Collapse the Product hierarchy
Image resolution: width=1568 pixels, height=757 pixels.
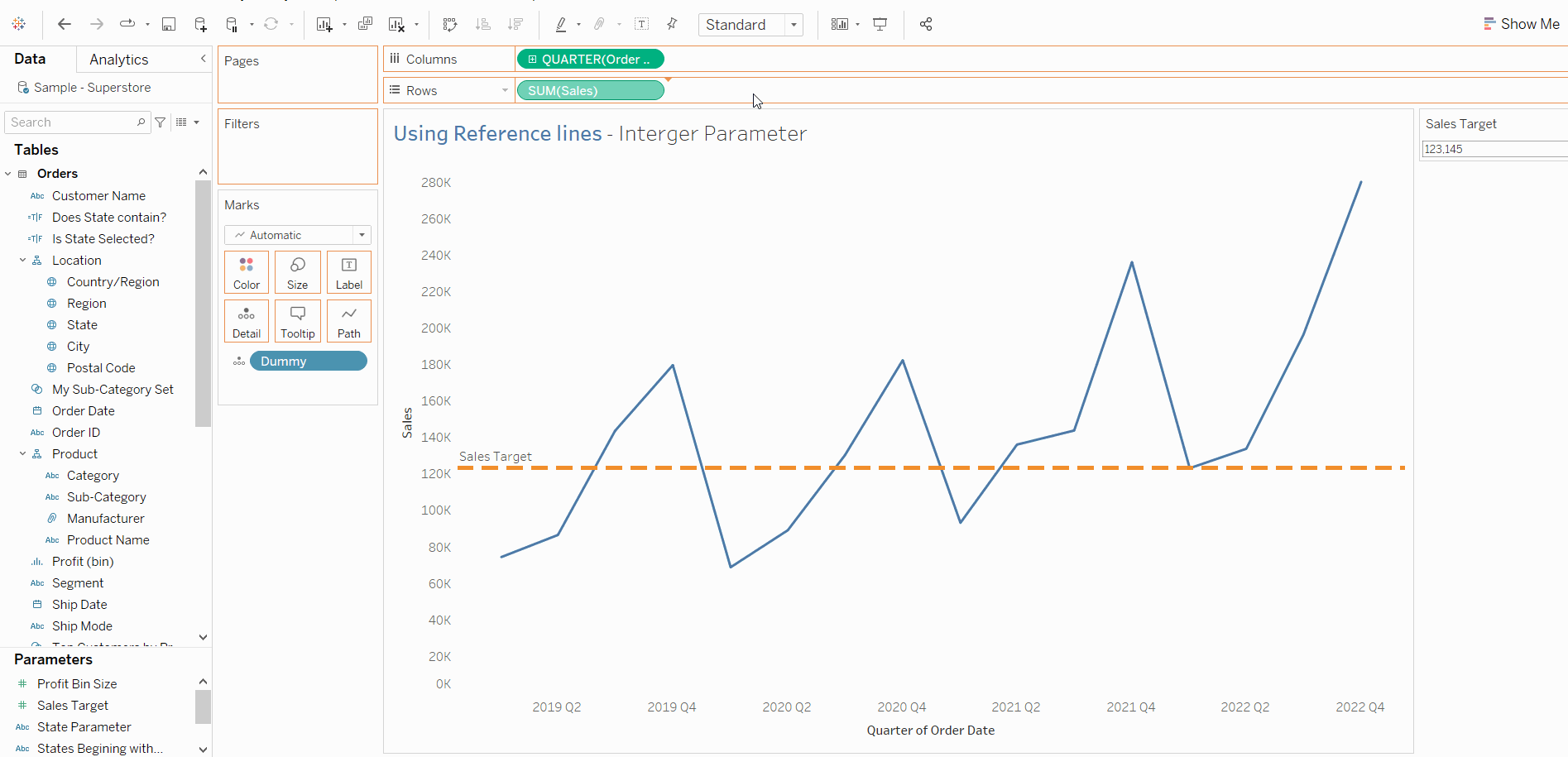pyautogui.click(x=23, y=454)
